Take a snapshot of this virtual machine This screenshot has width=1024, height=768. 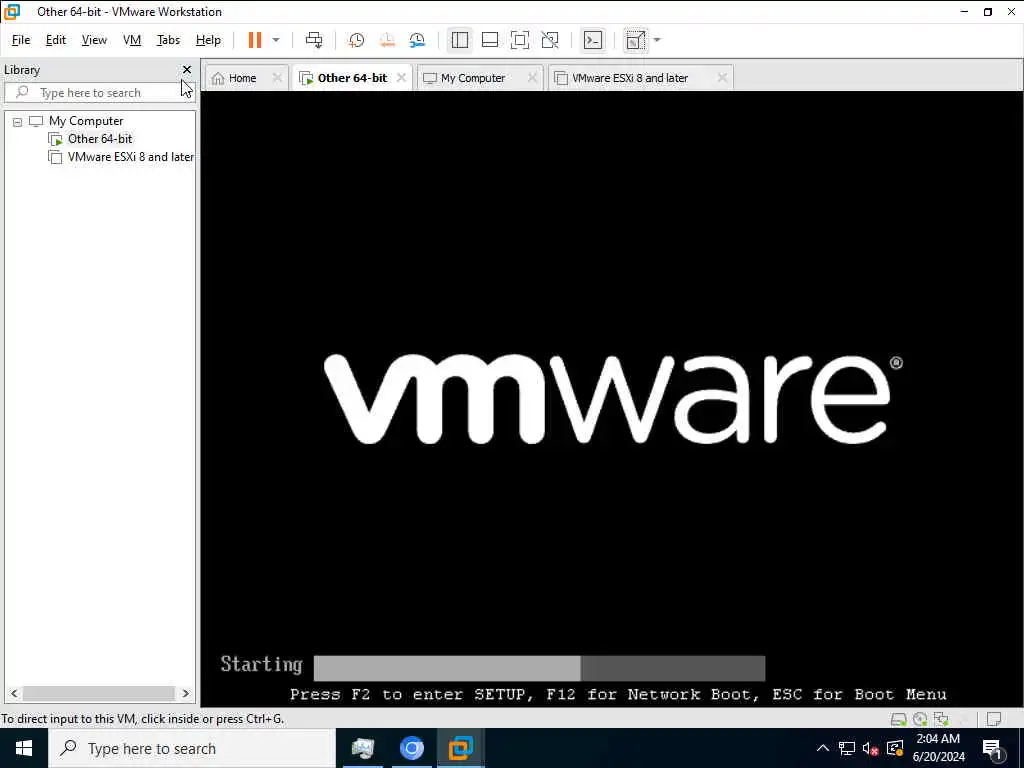[x=356, y=40]
